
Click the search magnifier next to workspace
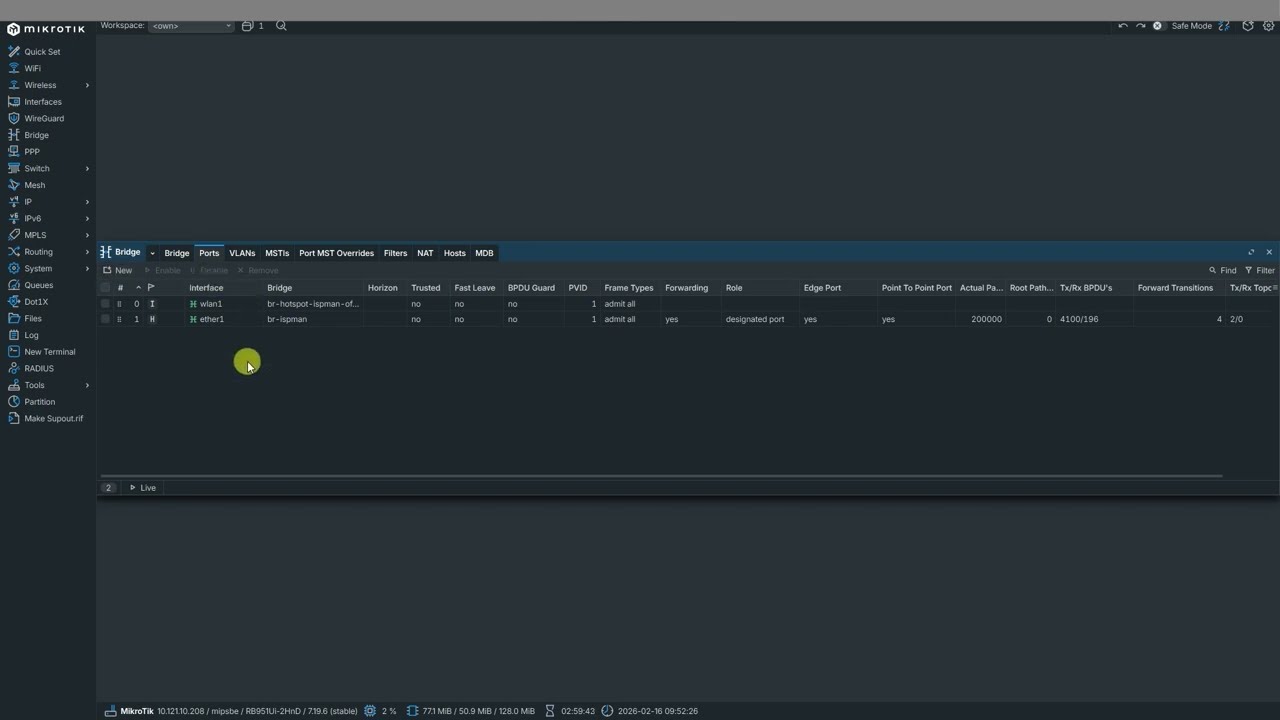[x=281, y=26]
